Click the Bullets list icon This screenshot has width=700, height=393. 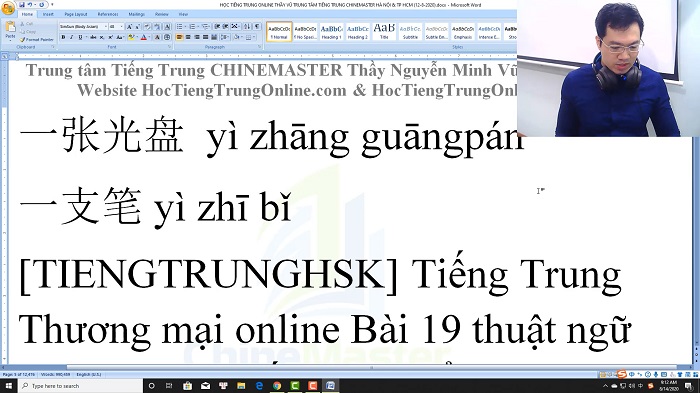(179, 26)
